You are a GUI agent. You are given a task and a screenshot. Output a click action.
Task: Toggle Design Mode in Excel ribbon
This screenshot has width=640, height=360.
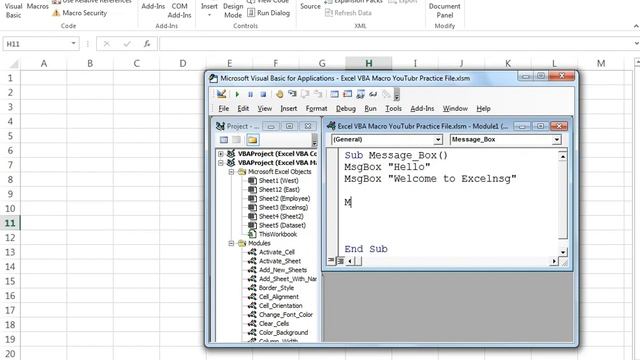coord(233,10)
